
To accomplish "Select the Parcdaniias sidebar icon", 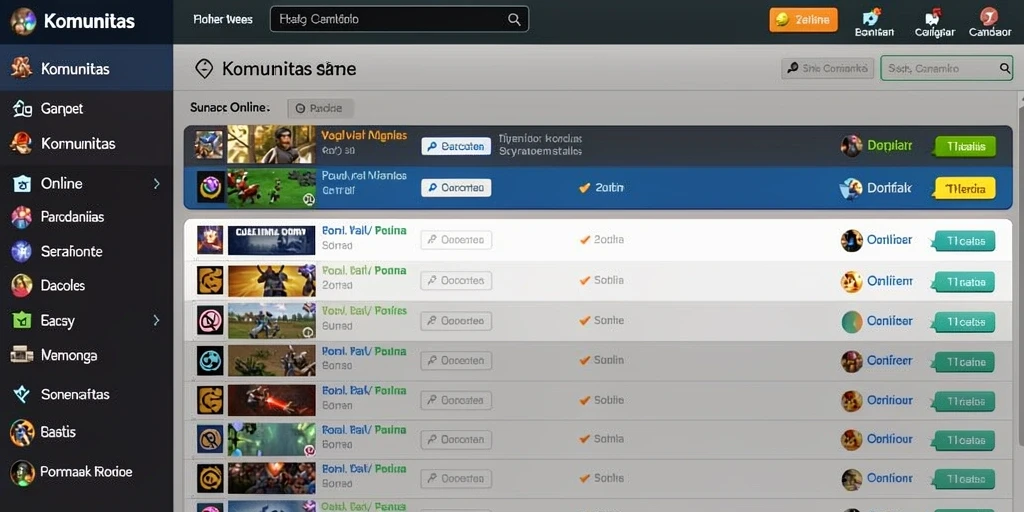I will tap(22, 217).
